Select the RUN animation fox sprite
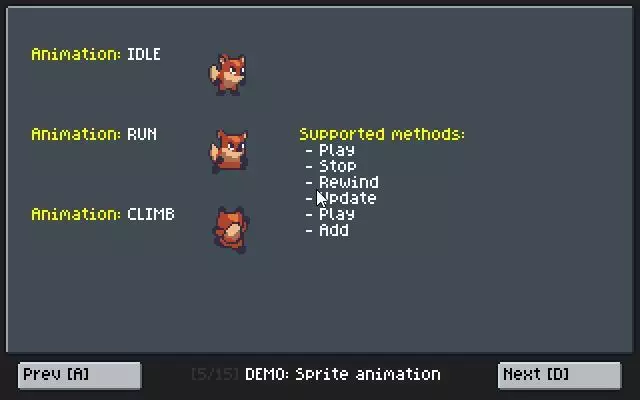 pyautogui.click(x=229, y=151)
